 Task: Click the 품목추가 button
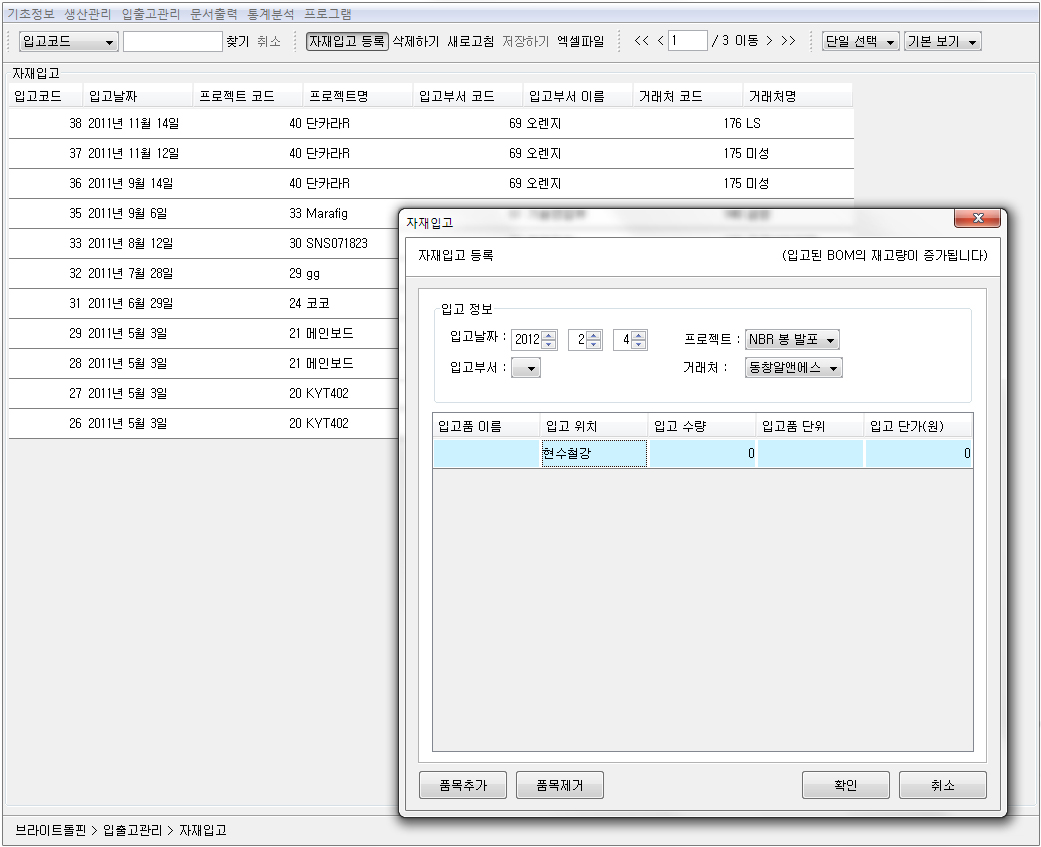point(463,785)
